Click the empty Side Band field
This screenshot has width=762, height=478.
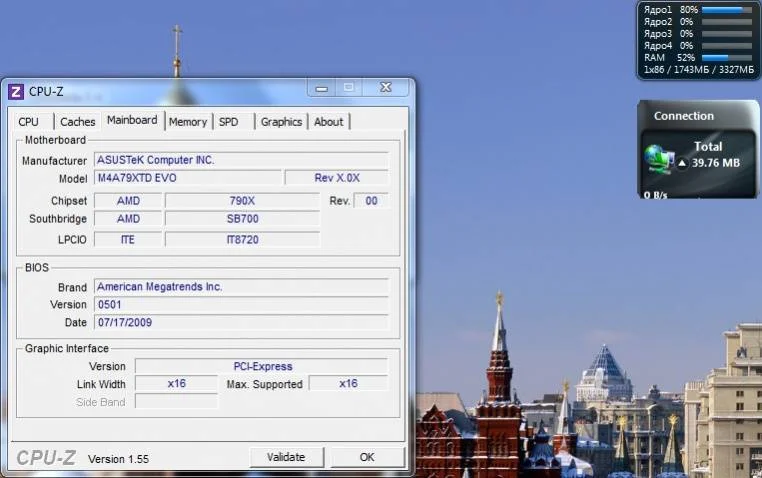pos(176,402)
